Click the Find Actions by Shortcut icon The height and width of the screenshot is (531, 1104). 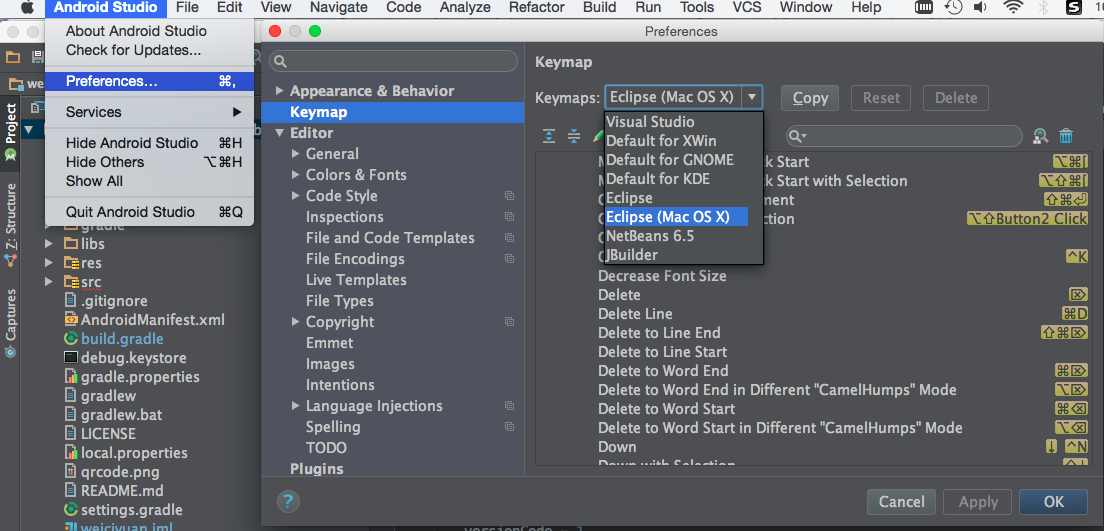[x=1041, y=136]
